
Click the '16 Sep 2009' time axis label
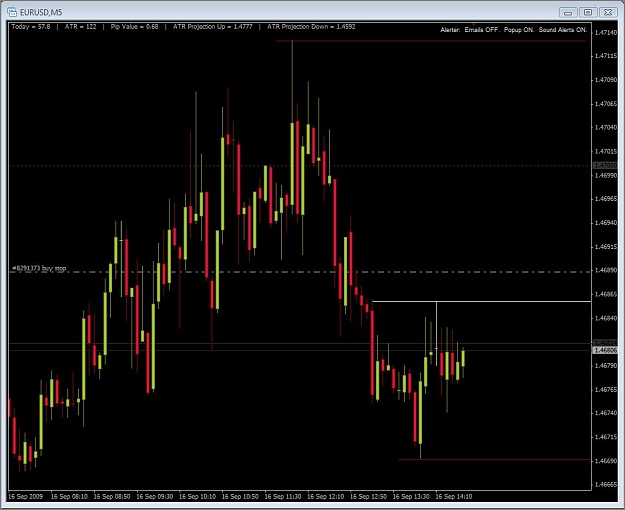point(25,496)
